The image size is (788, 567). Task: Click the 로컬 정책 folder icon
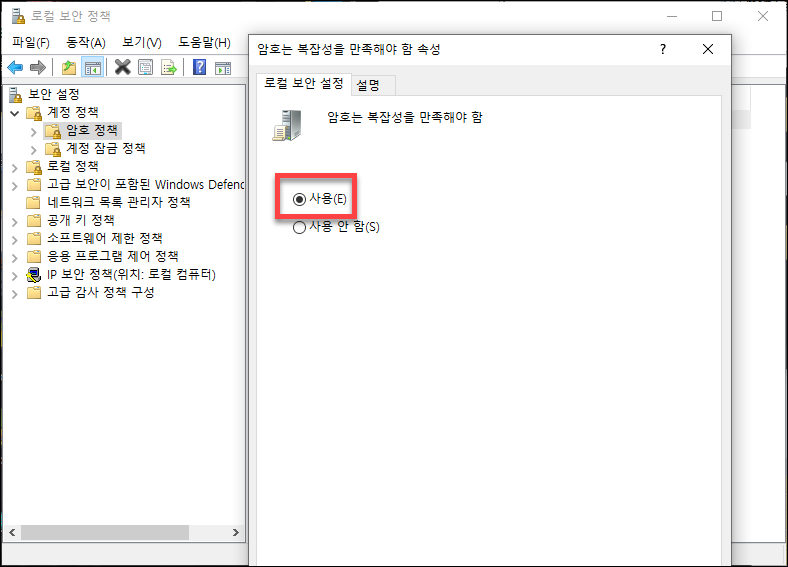tap(34, 167)
